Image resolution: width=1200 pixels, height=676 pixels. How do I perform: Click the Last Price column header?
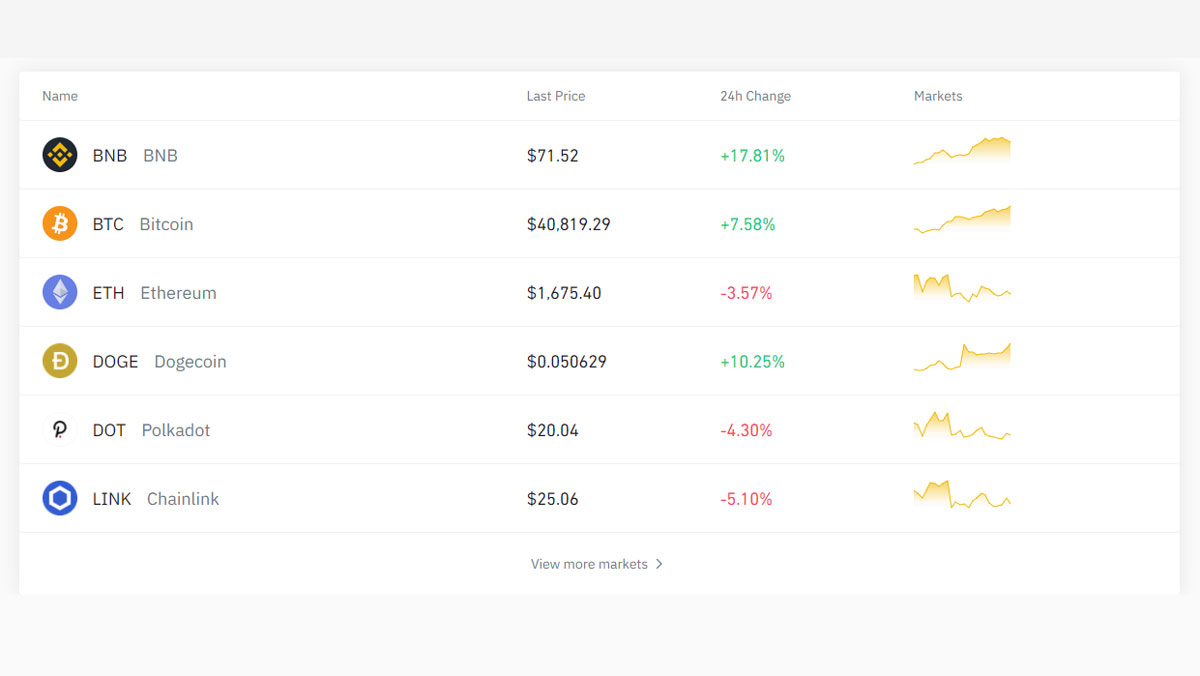point(556,96)
